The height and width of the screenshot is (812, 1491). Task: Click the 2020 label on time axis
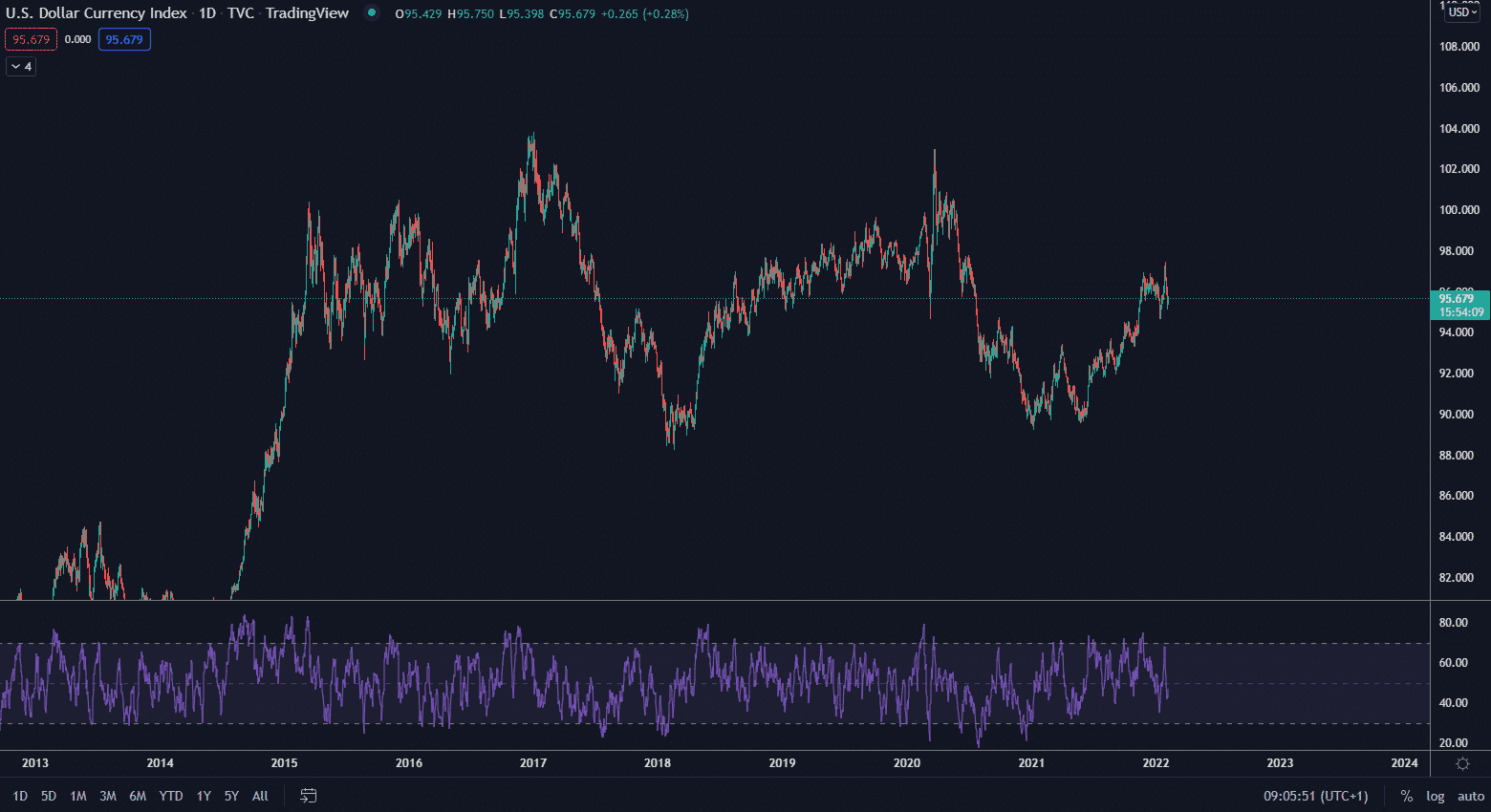[906, 762]
